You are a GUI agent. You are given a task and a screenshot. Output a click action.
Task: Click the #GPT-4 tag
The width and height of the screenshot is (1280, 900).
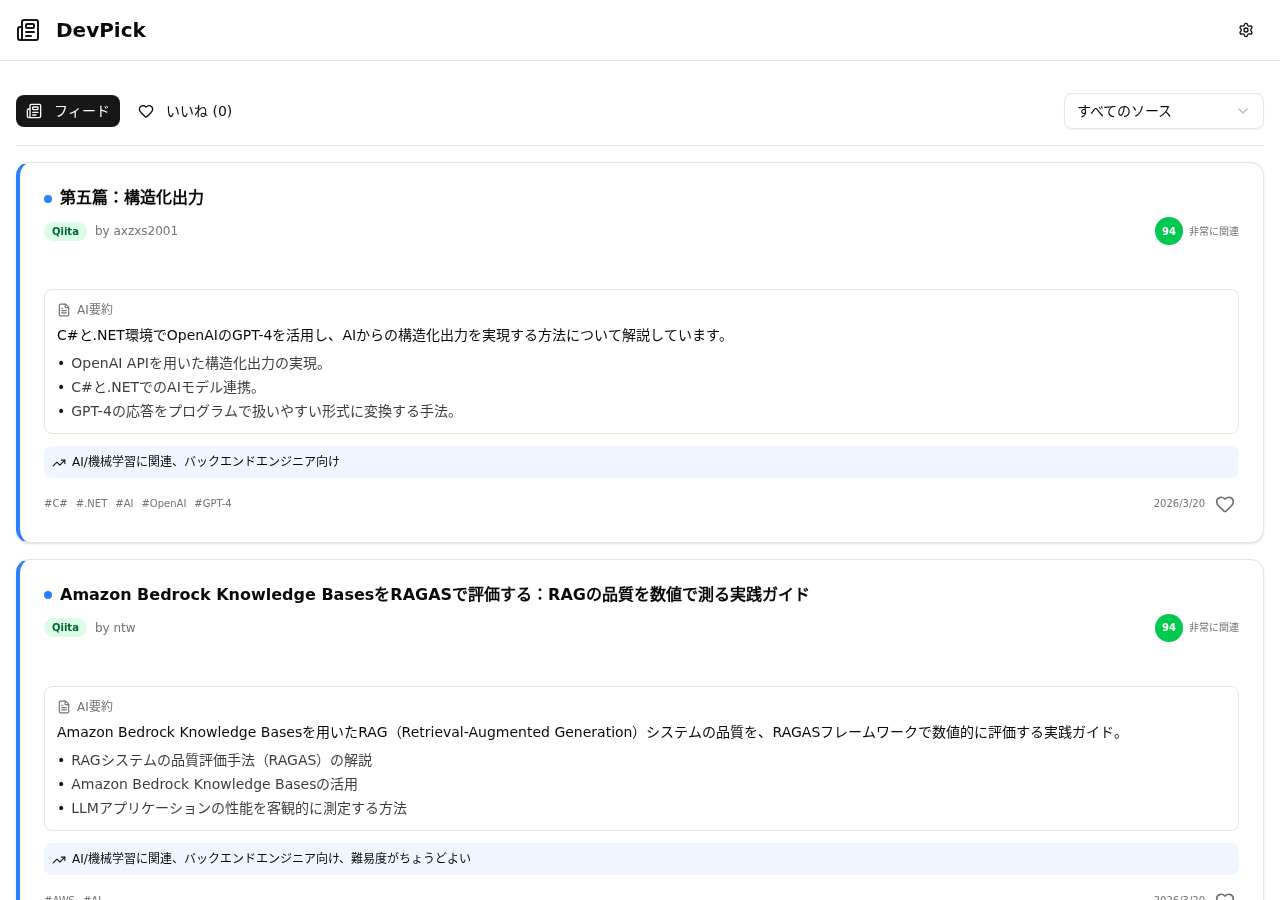[x=213, y=504]
